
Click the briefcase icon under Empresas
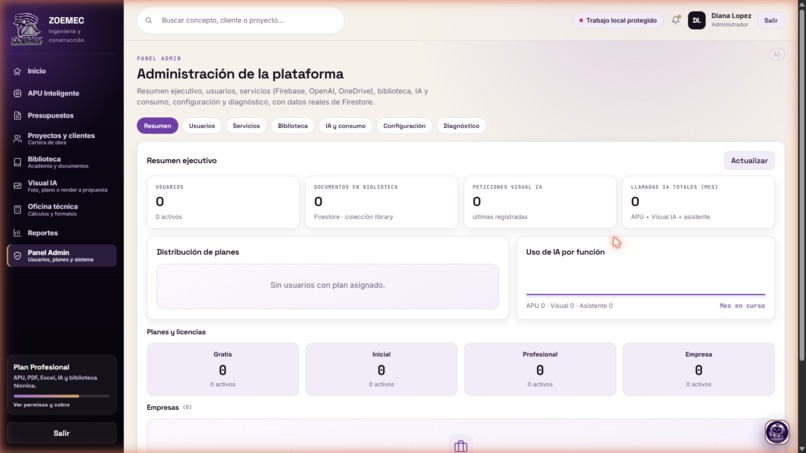(x=461, y=446)
